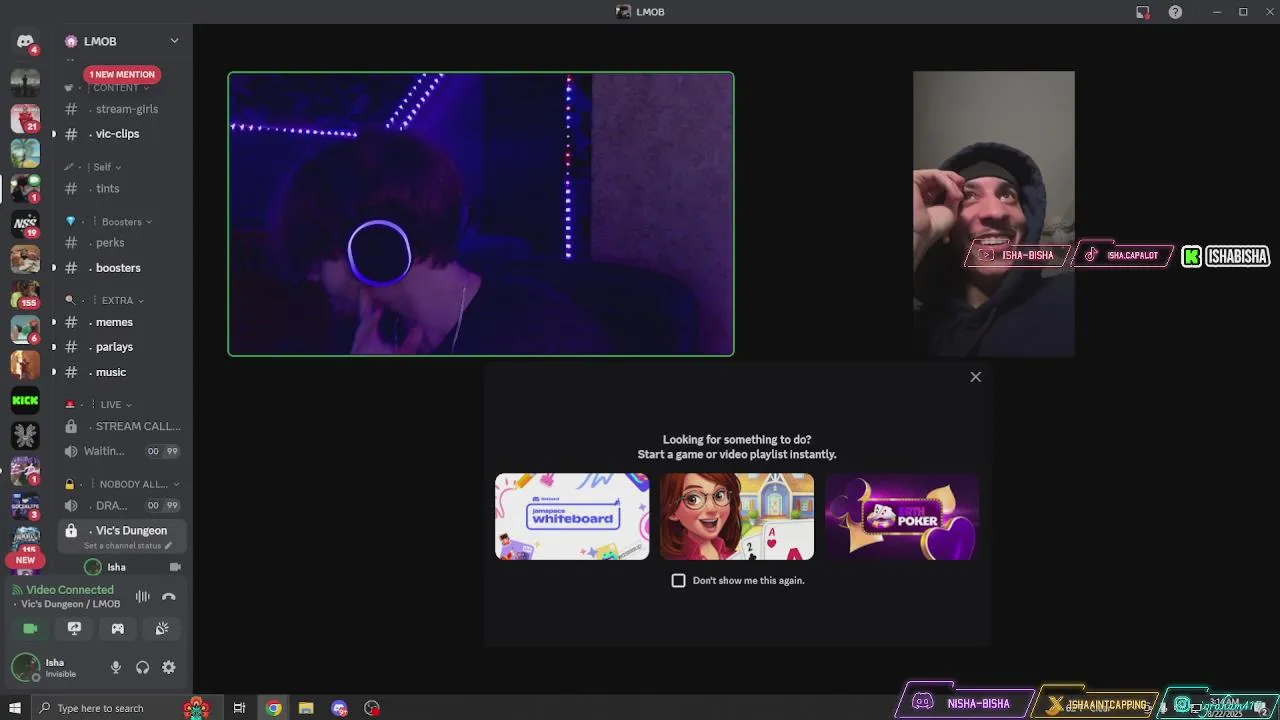This screenshot has width=1280, height=720.
Task: Check Don't show me this again
Action: [x=679, y=580]
